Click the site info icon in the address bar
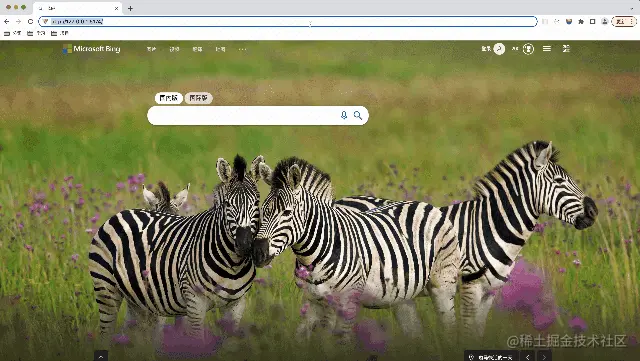The width and height of the screenshot is (640, 361). [x=45, y=21]
